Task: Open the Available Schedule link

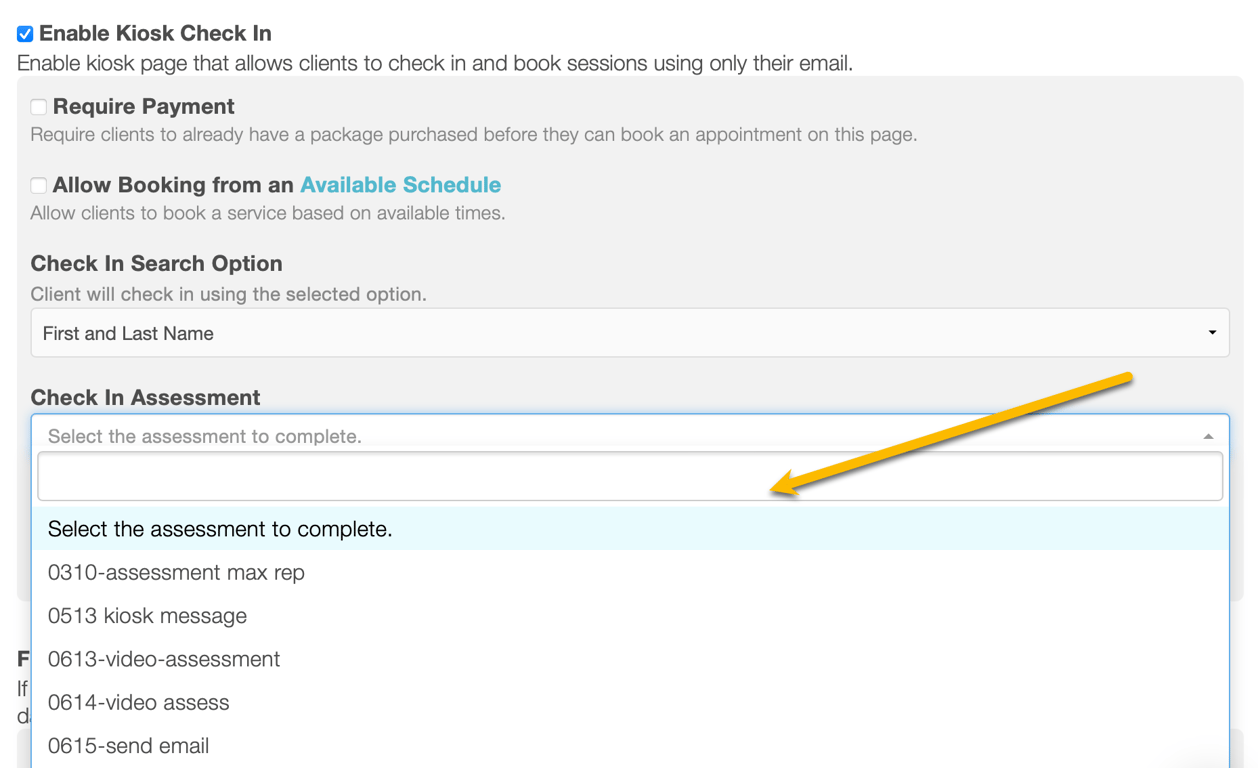Action: [x=400, y=185]
